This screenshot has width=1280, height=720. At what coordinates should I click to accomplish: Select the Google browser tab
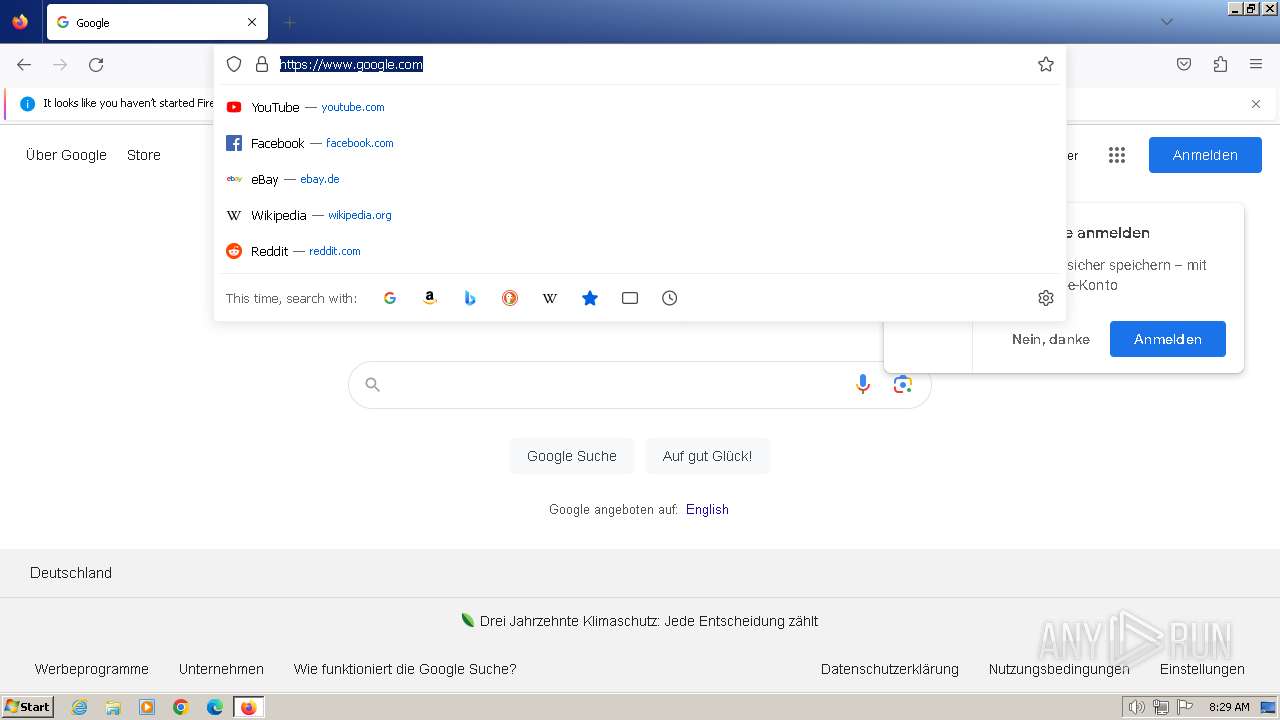tap(157, 22)
